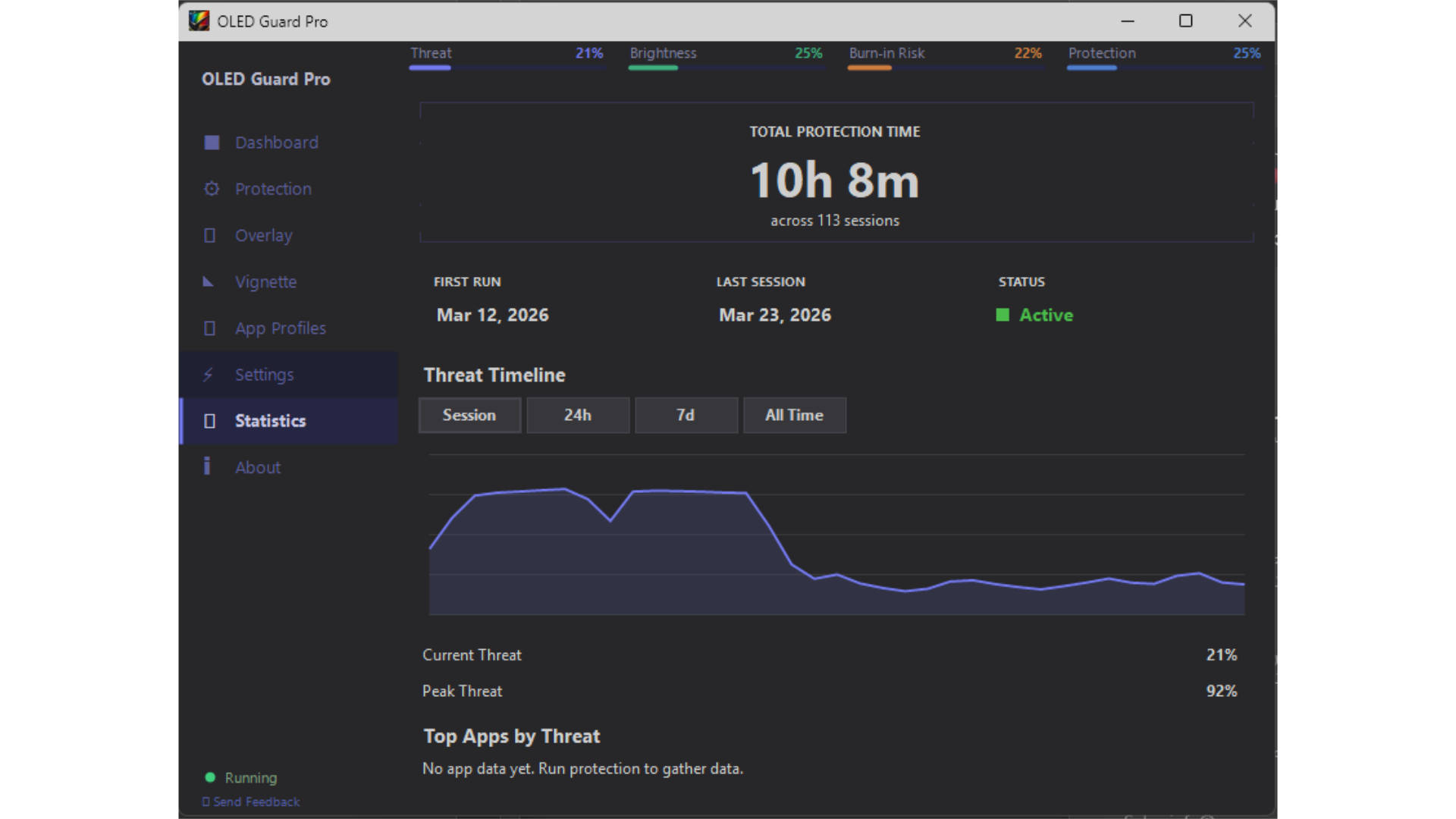Open the Statistics page

270,421
